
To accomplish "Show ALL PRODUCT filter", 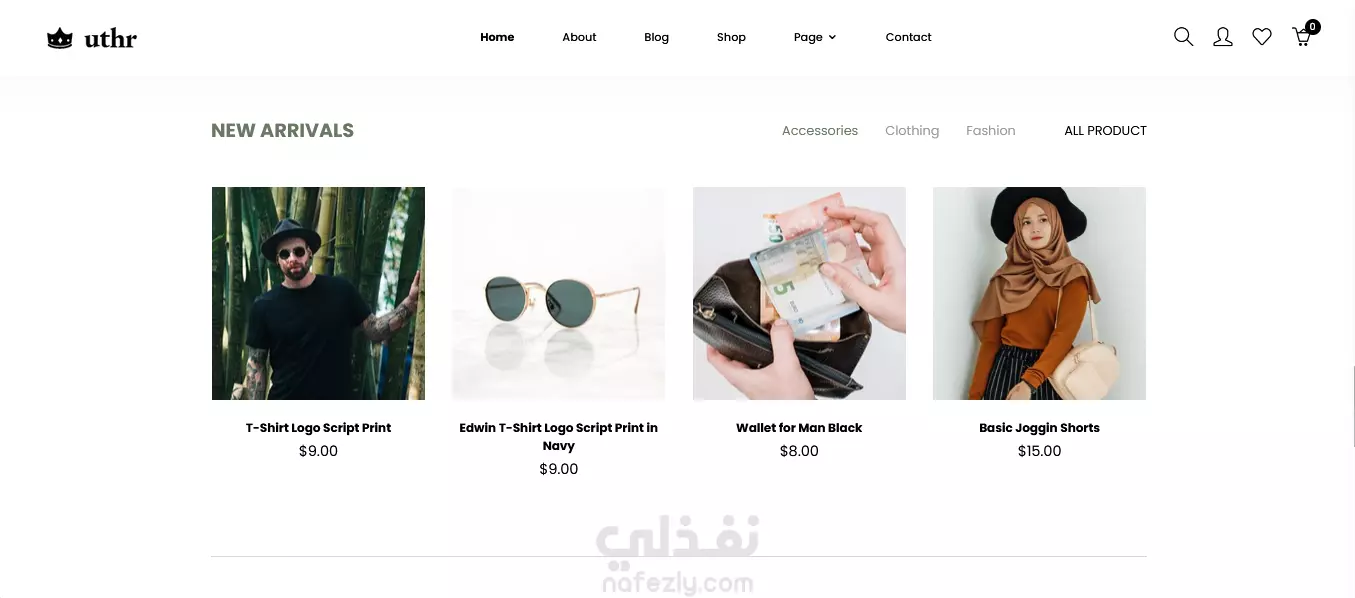I will point(1105,130).
